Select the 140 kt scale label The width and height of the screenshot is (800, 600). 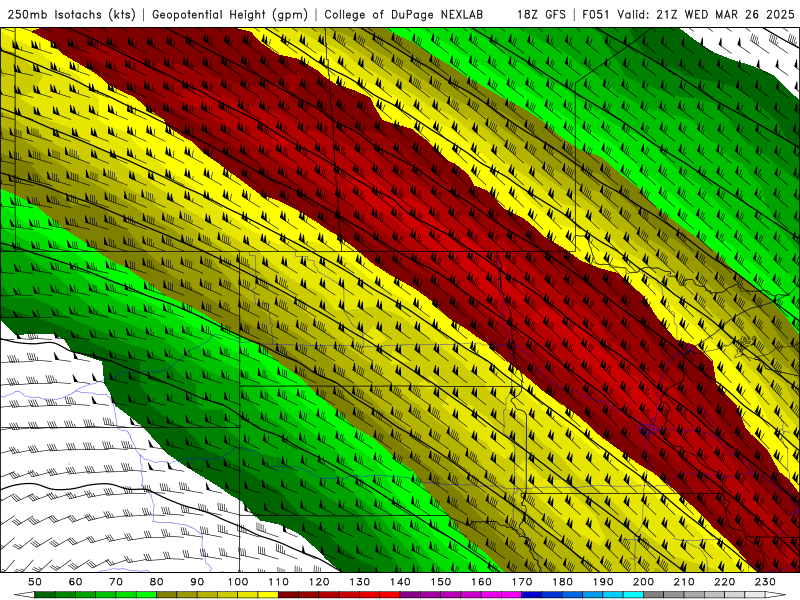point(400,582)
